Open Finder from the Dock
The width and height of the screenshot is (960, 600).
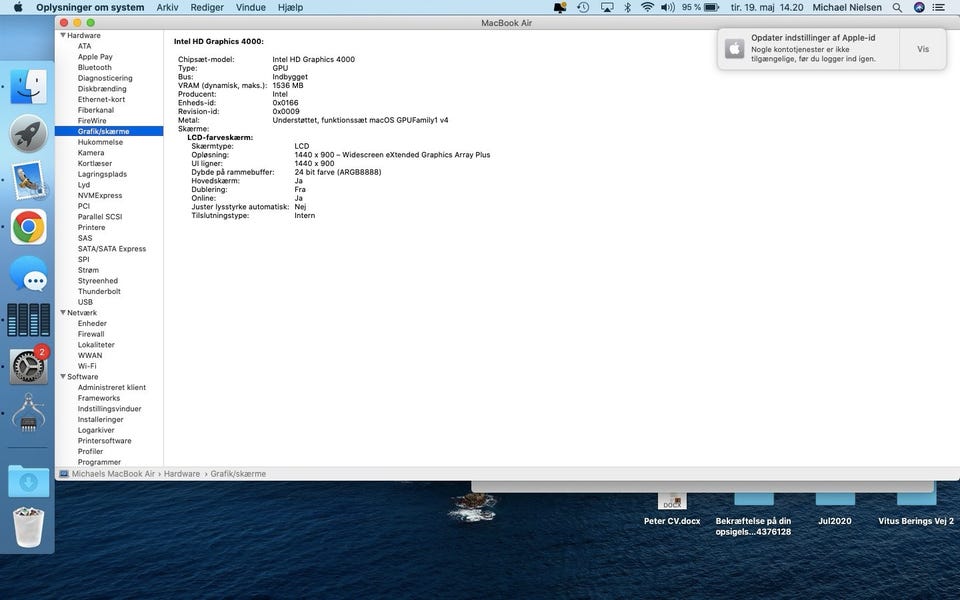[28, 87]
